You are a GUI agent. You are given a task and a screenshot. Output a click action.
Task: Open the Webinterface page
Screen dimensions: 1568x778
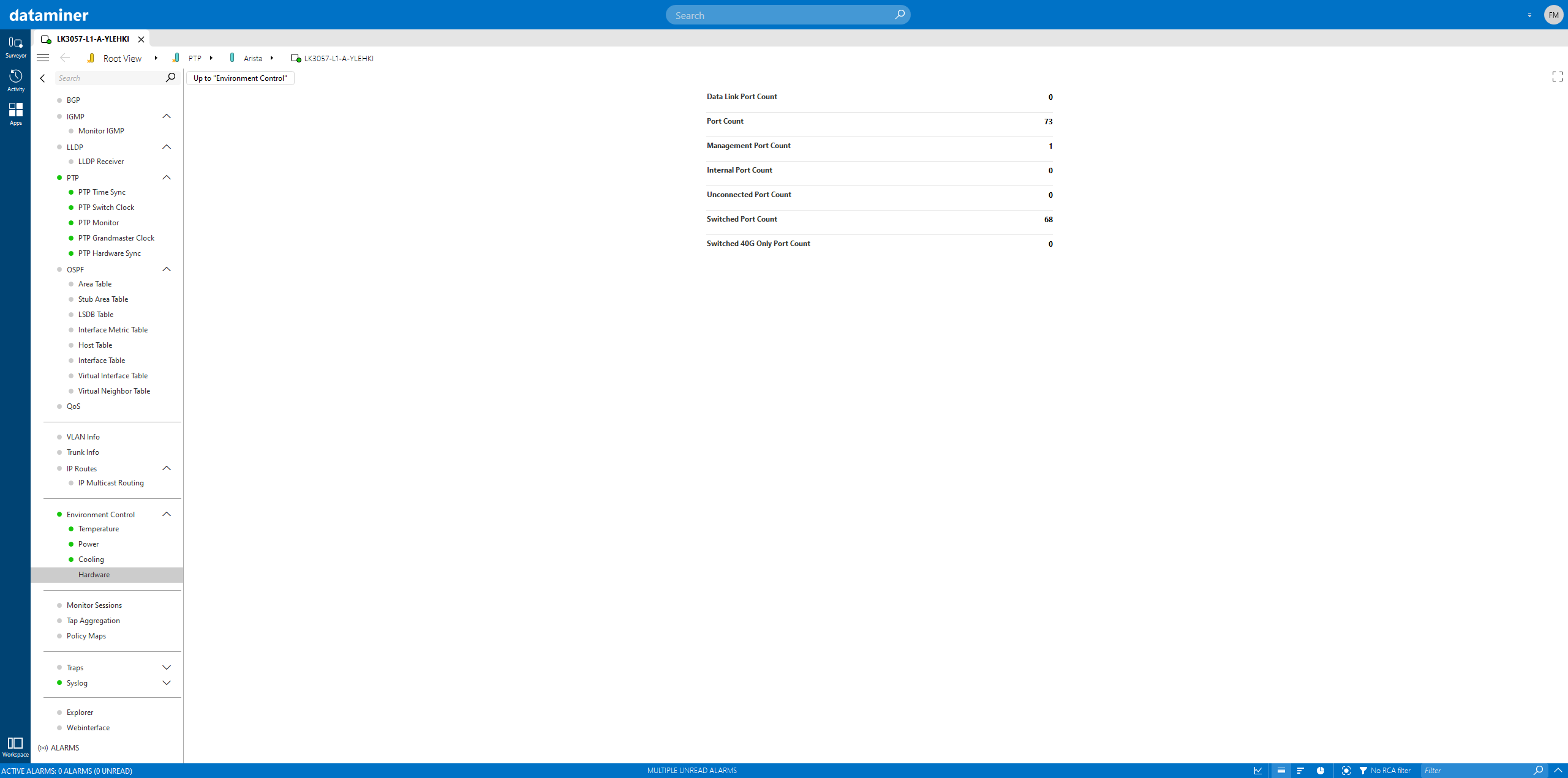point(88,728)
